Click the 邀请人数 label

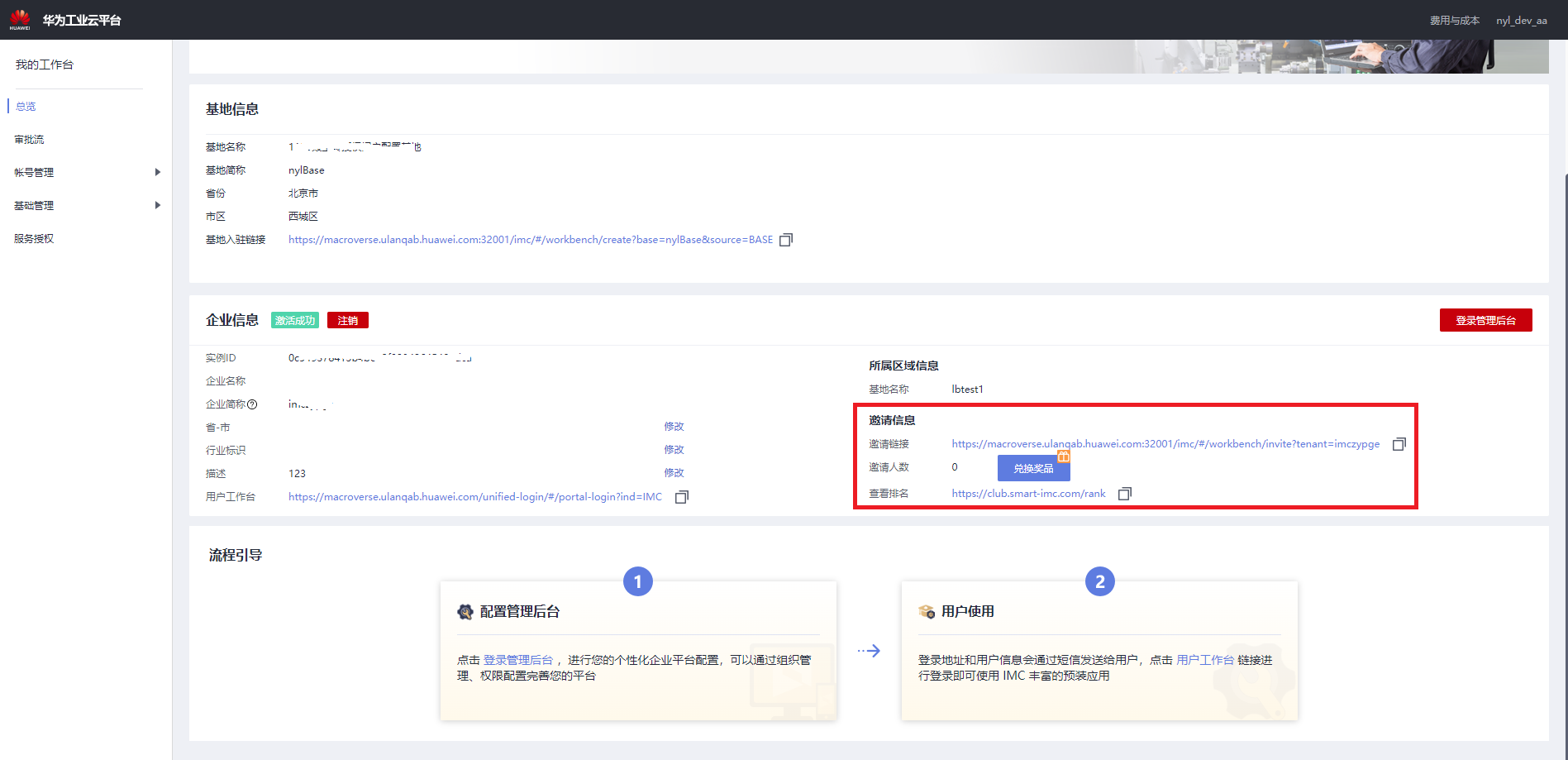889,467
